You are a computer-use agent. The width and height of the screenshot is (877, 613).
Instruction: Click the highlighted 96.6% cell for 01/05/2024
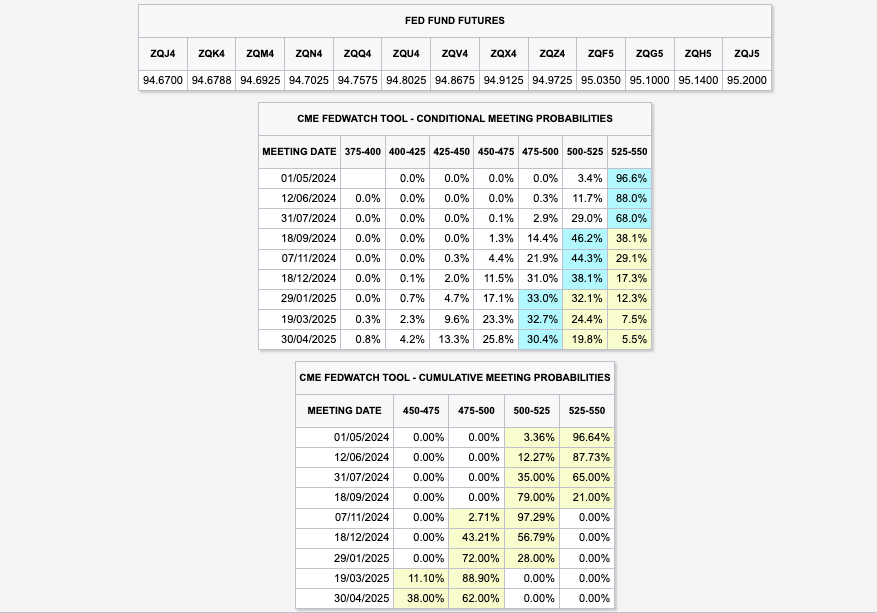629,178
